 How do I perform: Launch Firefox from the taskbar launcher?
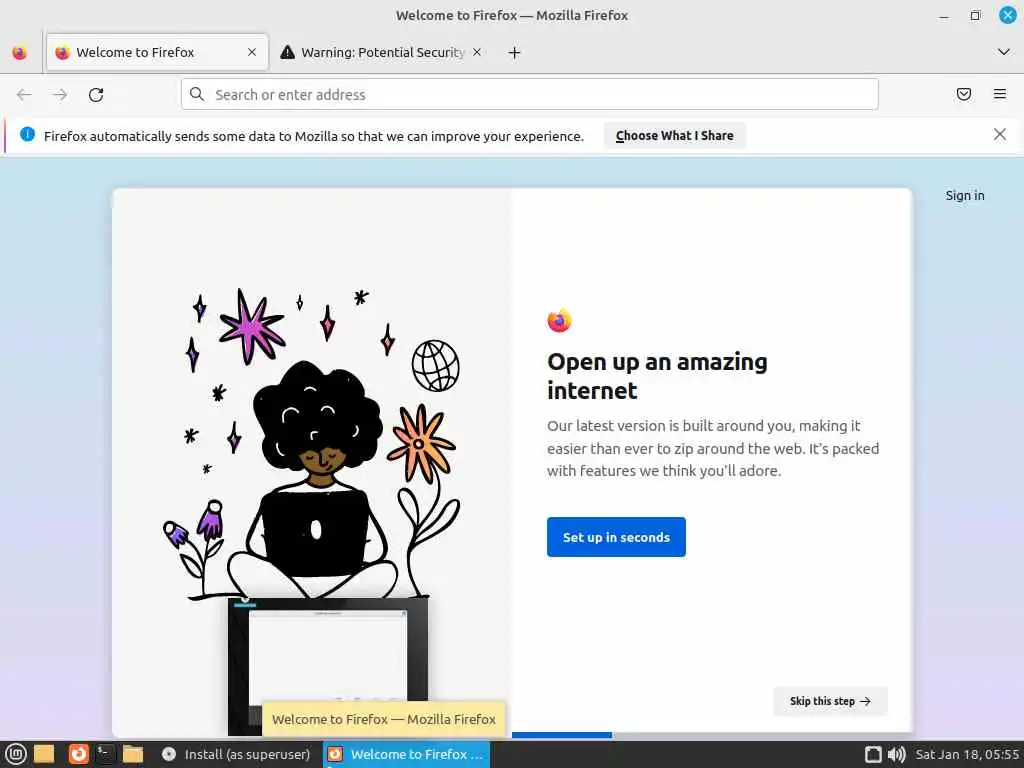click(x=78, y=754)
